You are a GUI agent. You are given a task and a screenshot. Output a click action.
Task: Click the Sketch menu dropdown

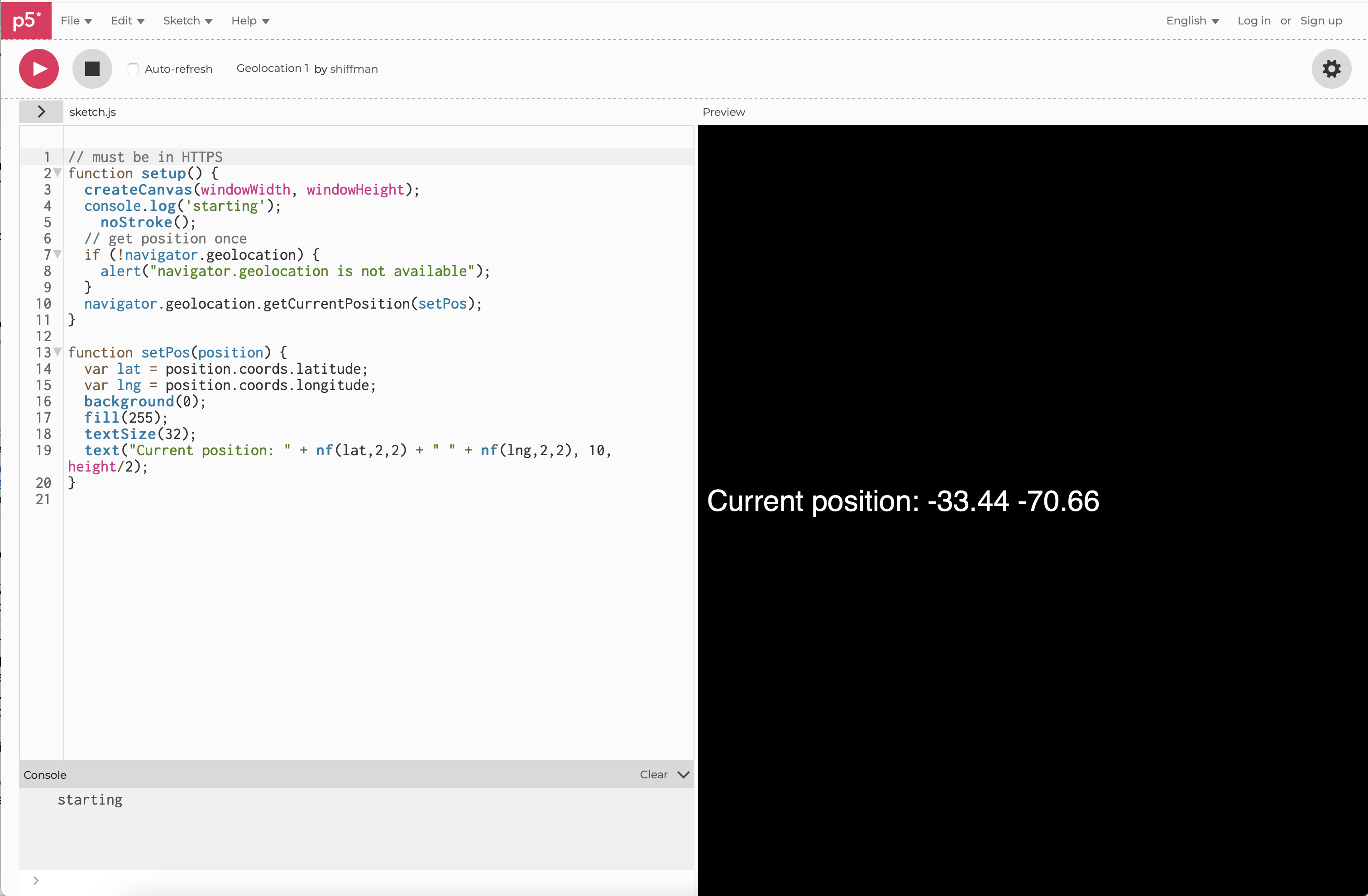click(x=186, y=20)
